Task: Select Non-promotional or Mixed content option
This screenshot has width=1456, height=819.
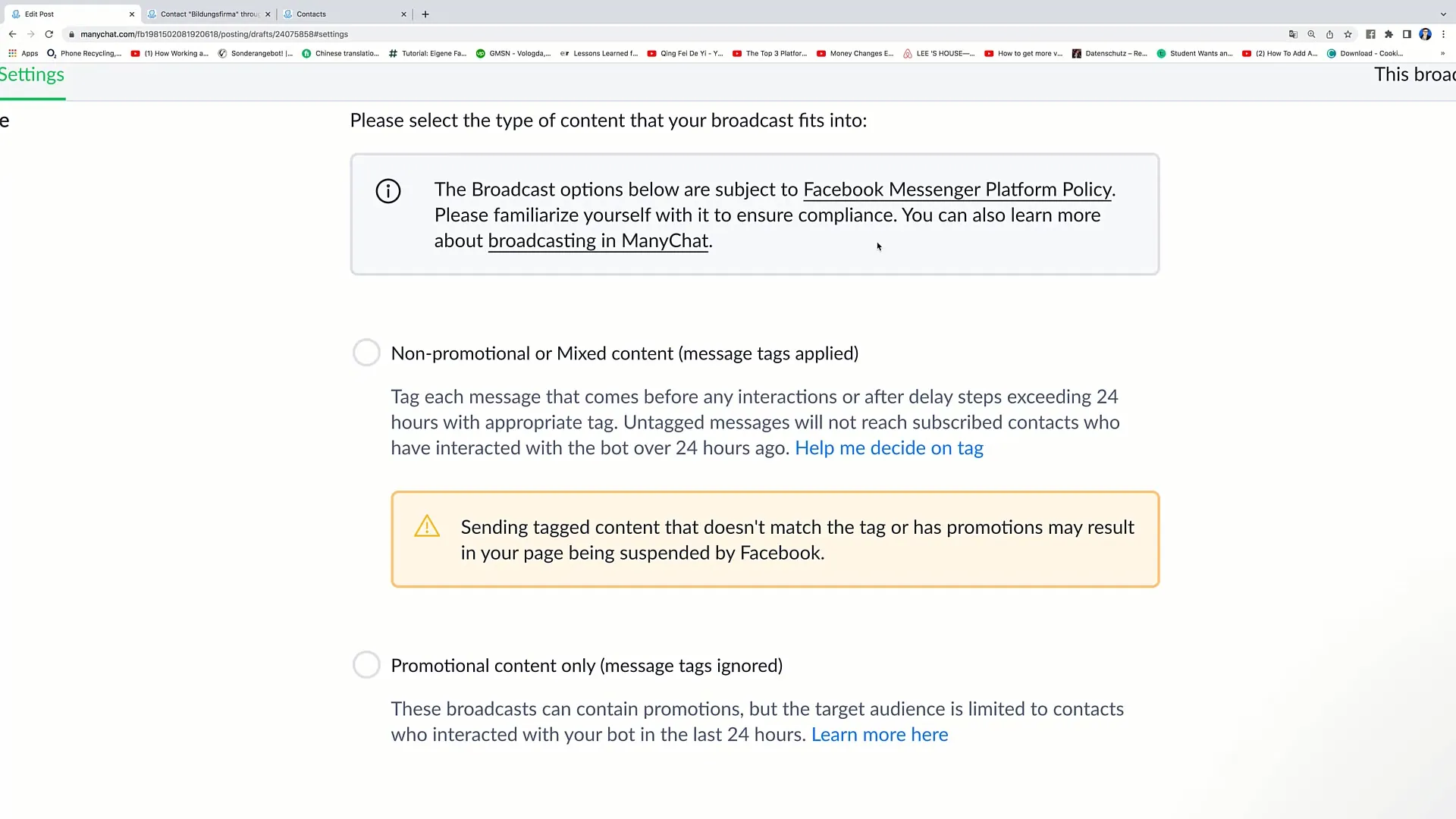Action: (366, 353)
